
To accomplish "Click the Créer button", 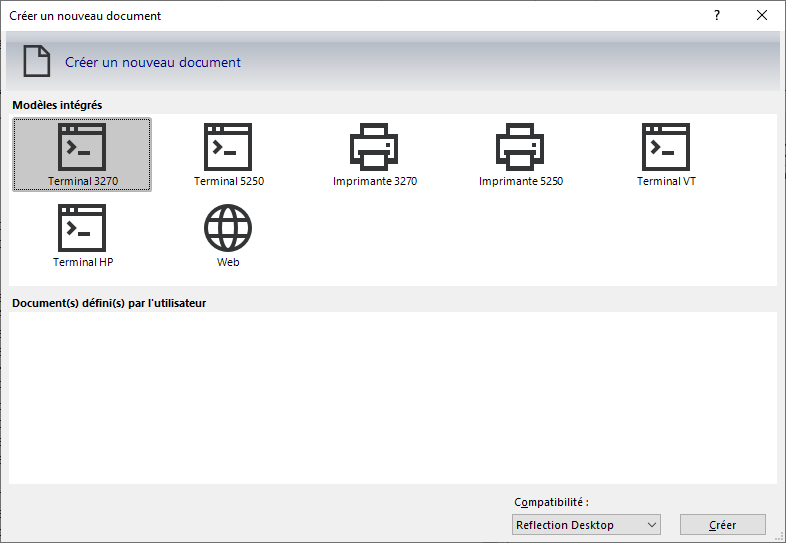I will pos(722,524).
